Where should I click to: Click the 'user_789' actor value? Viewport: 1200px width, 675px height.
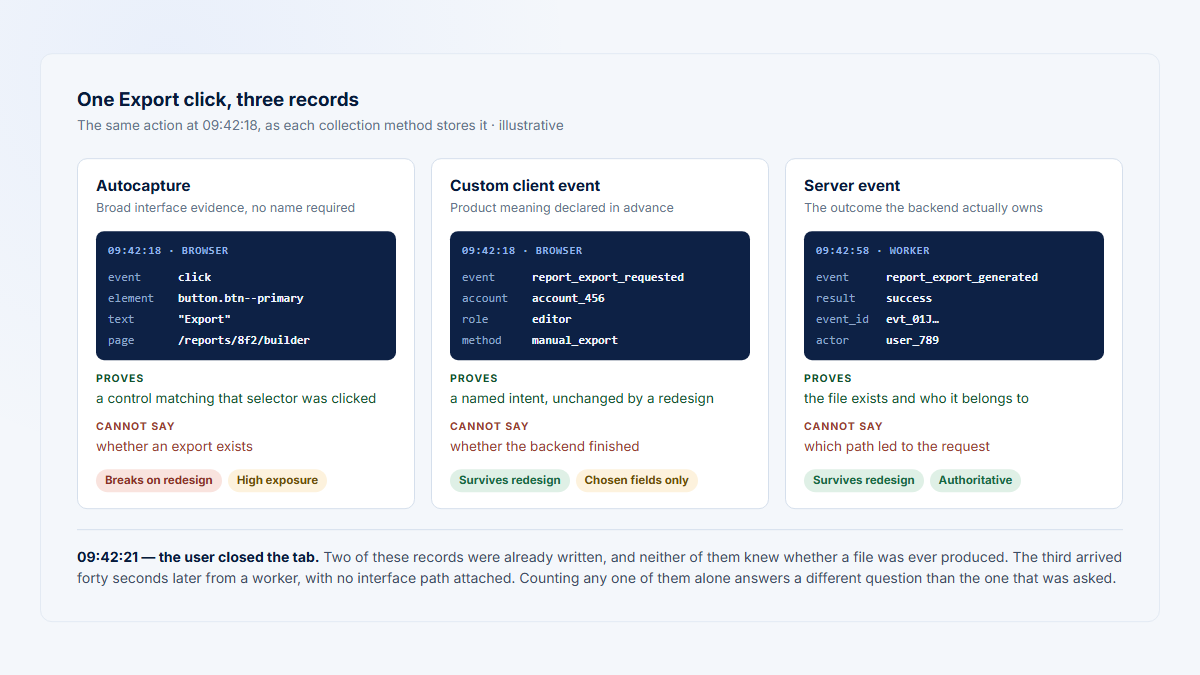(x=912, y=340)
